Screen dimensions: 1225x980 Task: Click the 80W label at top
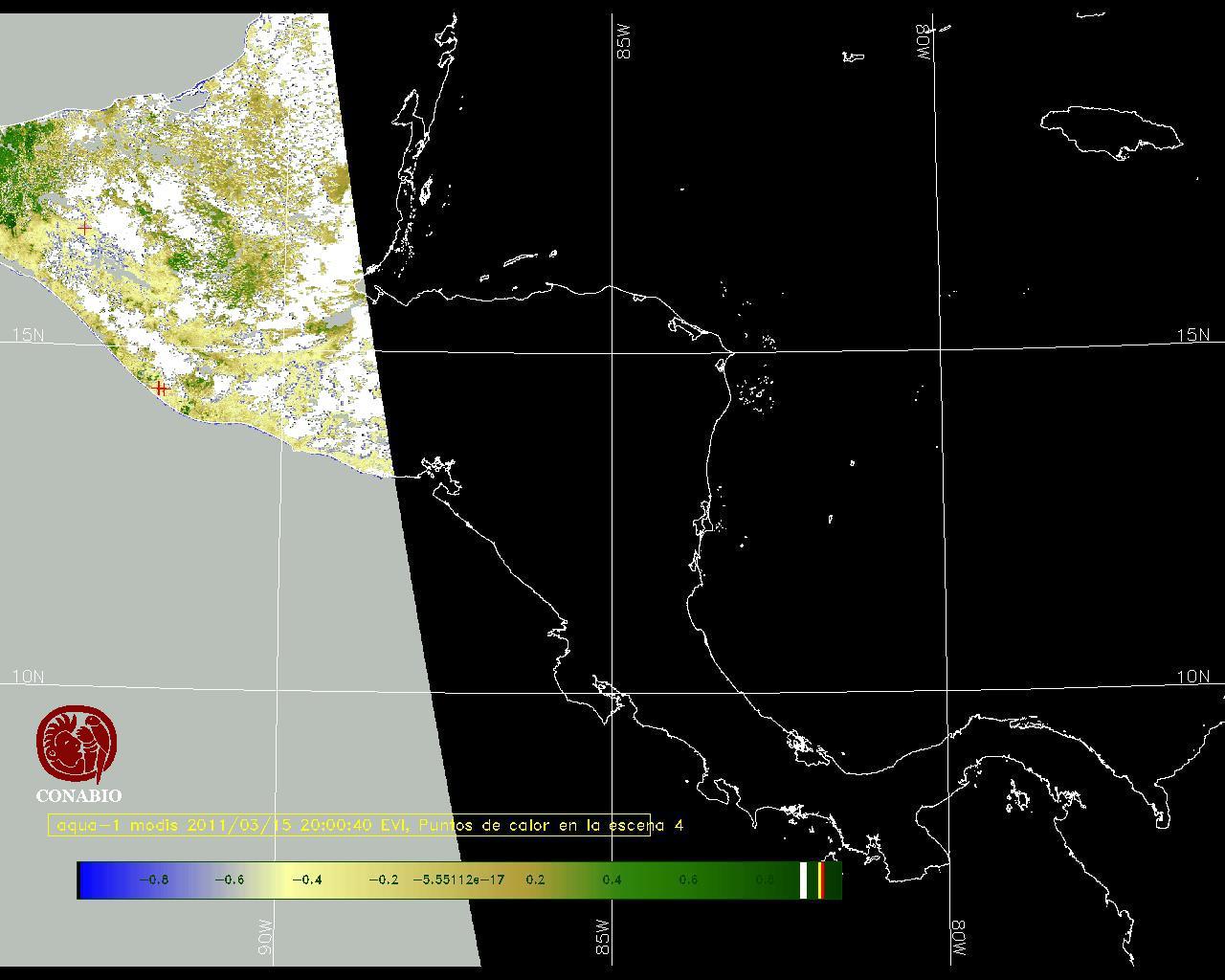click(x=924, y=43)
